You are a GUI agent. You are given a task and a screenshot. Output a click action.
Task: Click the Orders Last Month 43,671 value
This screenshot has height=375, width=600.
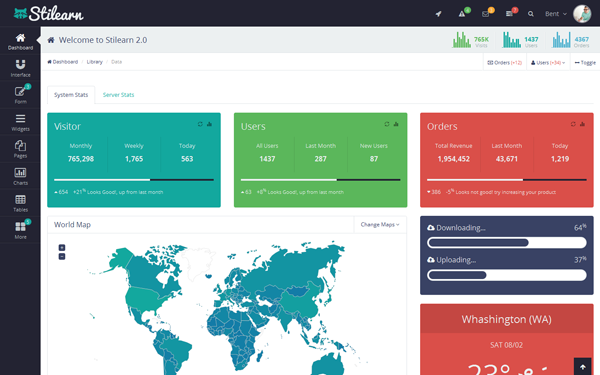point(507,159)
